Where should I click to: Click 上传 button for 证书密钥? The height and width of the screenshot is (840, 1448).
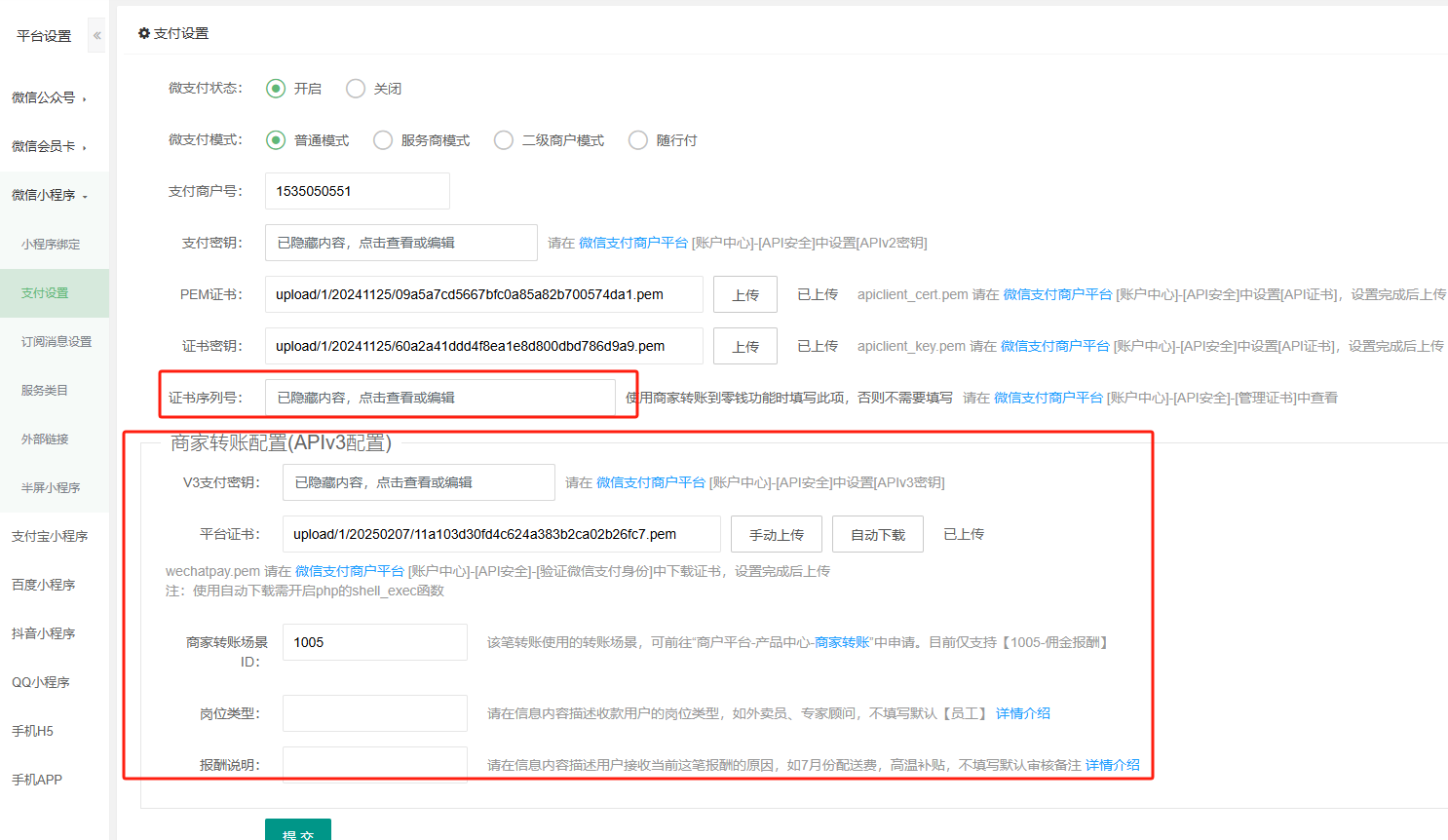[x=744, y=346]
